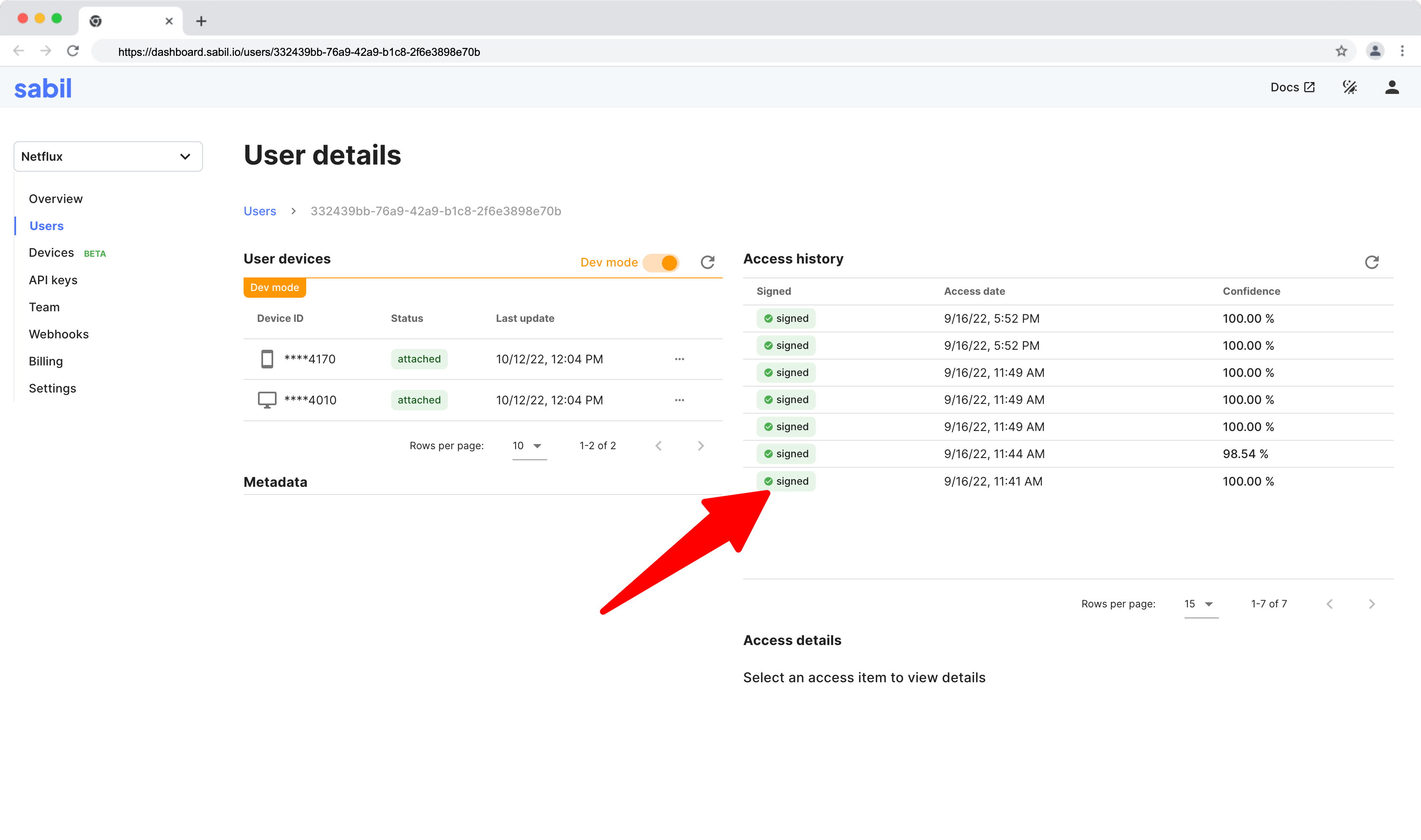Image resolution: width=1421 pixels, height=840 pixels.
Task: Click the Metadata section heading
Action: tap(275, 482)
